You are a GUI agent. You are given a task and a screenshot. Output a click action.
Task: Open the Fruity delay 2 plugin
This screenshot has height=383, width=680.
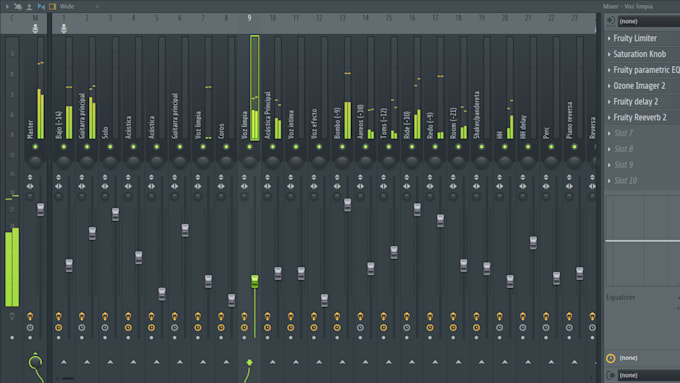[636, 101]
